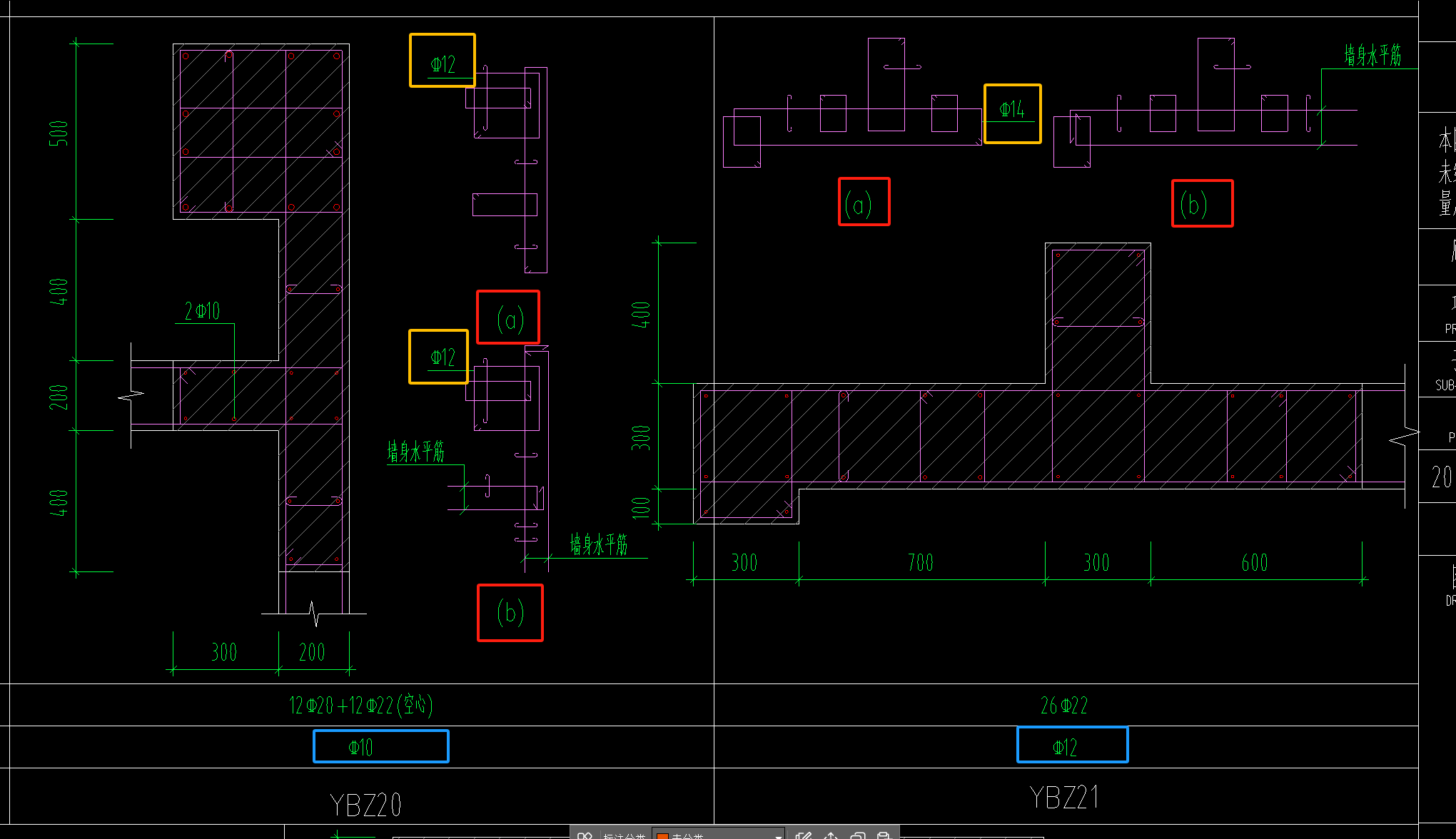Click the Φ12 label beside YBZ20 lower detail

443,357
